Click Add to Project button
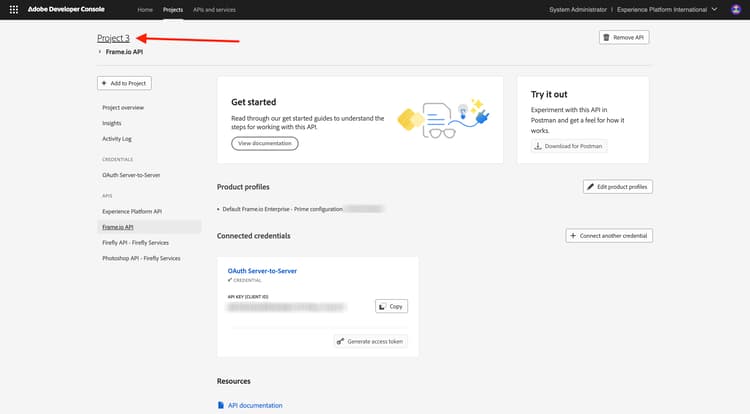 point(124,83)
